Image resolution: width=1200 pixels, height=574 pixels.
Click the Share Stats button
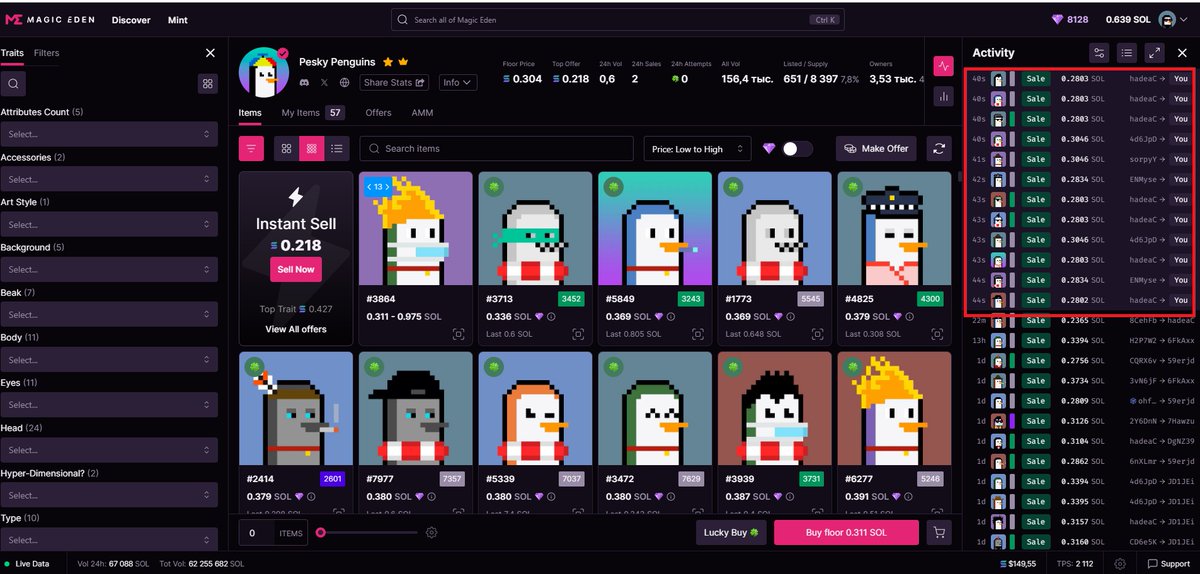point(395,82)
